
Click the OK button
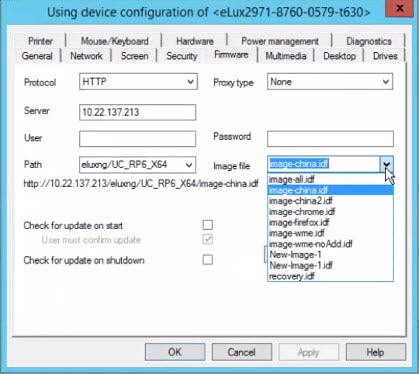click(175, 352)
